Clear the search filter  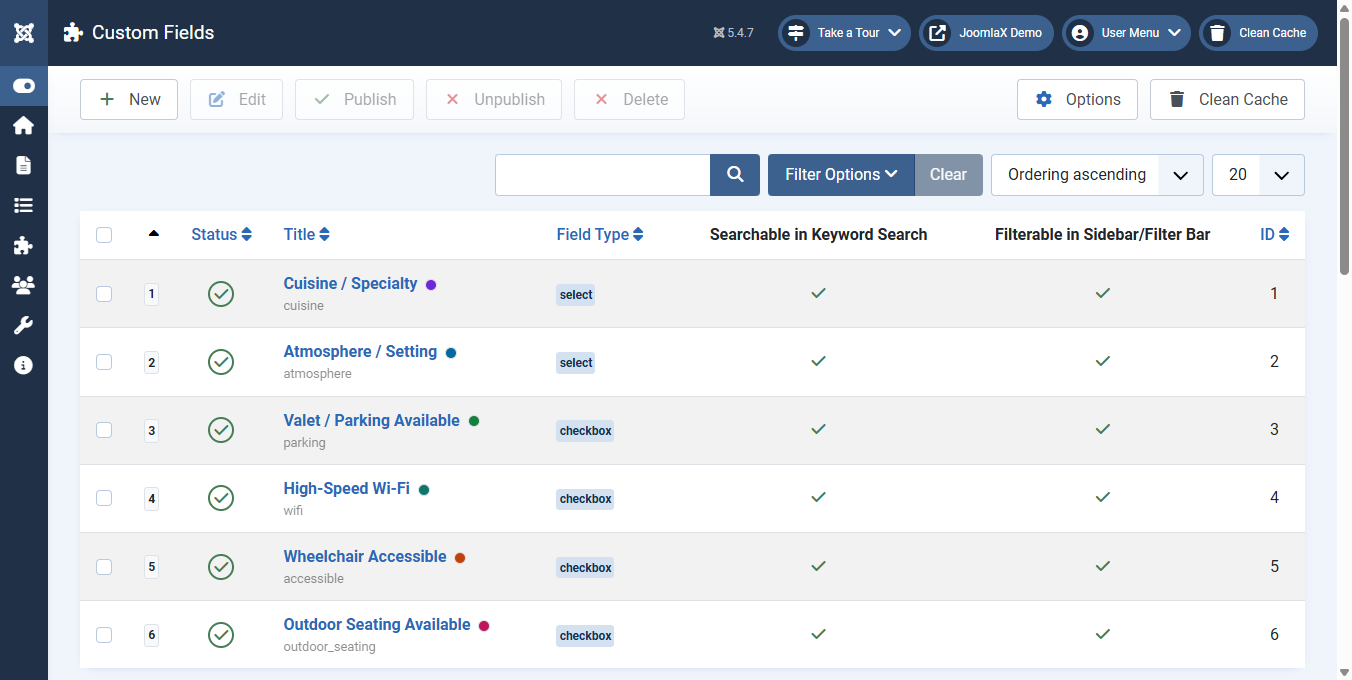(x=948, y=175)
